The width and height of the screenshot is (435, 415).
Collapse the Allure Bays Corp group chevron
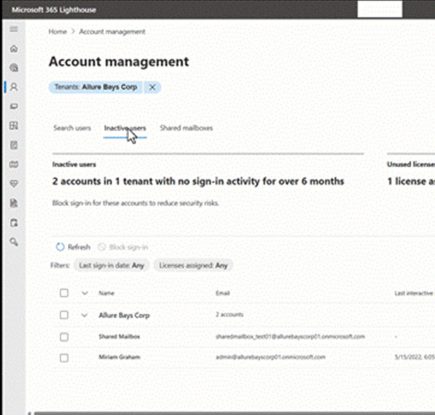point(84,315)
